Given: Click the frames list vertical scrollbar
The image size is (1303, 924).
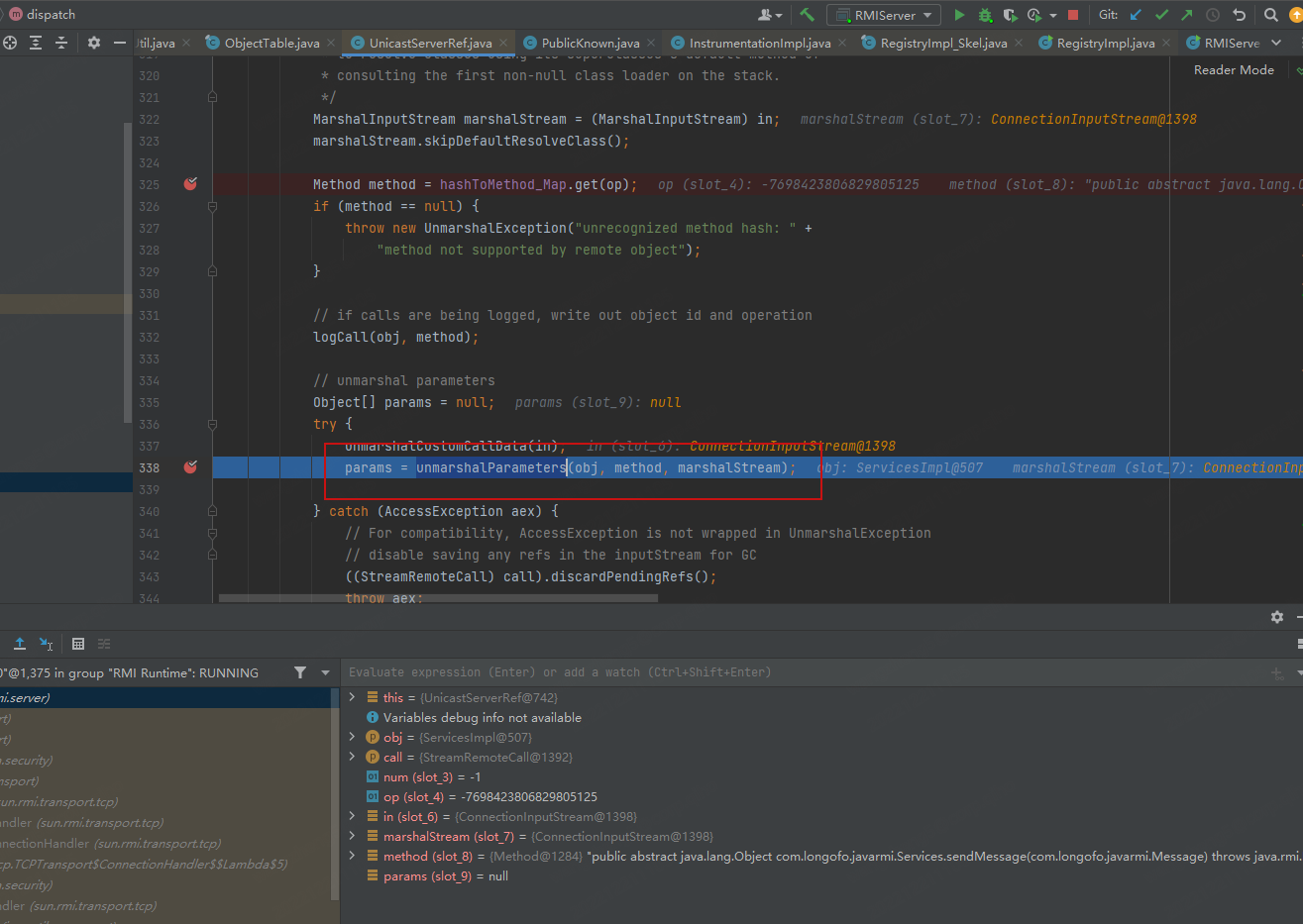Looking at the screenshot, I should [335, 793].
